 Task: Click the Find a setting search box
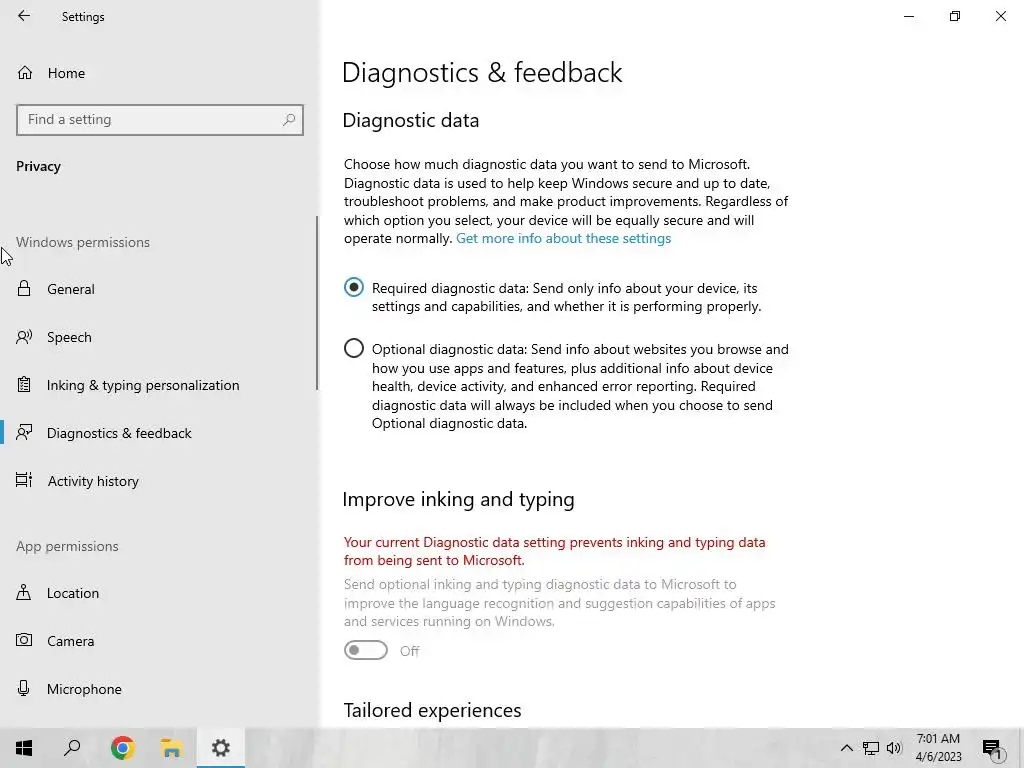click(160, 120)
